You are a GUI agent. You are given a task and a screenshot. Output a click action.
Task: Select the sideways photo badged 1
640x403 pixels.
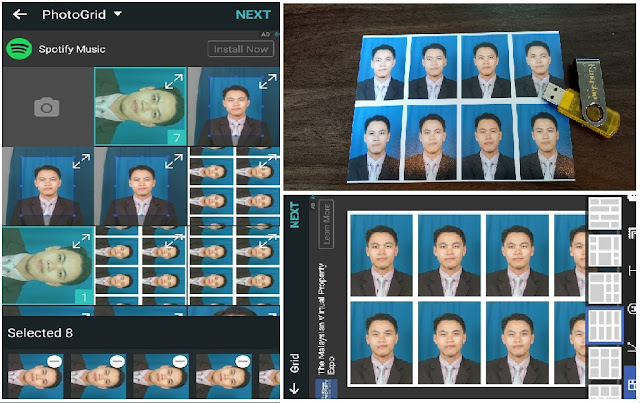click(48, 265)
